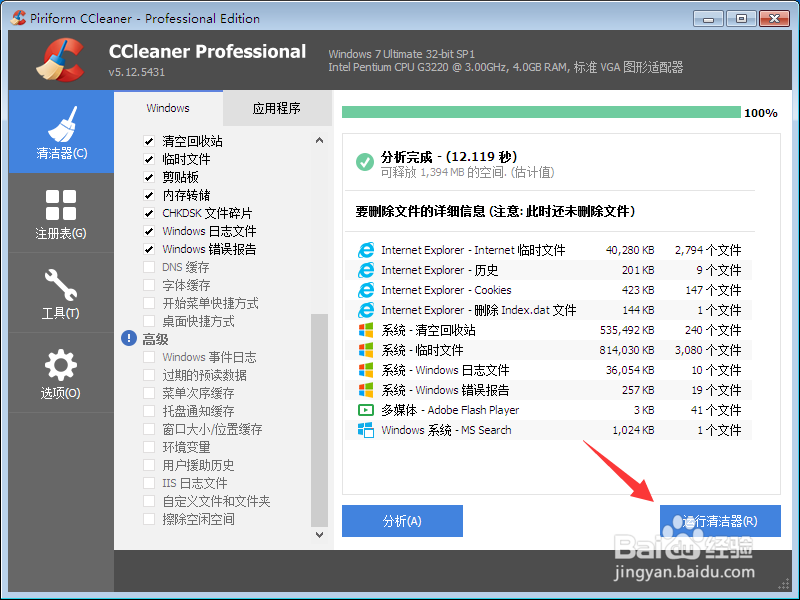This screenshot has width=800, height=600.
Task: Click the v5.12.5431 version text
Action: [137, 72]
